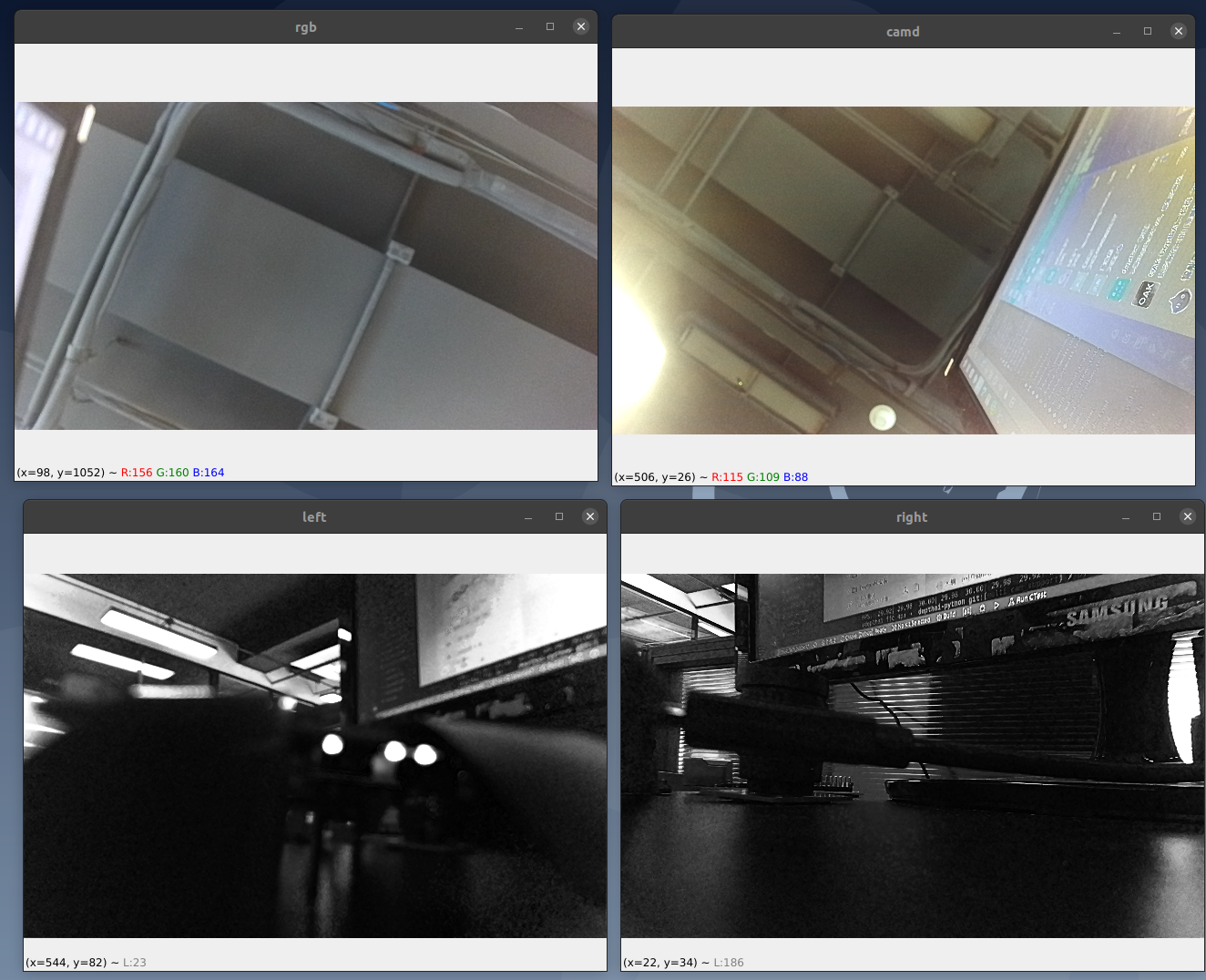Image resolution: width=1206 pixels, height=980 pixels.
Task: Maximize the rgb window
Action: [x=550, y=26]
